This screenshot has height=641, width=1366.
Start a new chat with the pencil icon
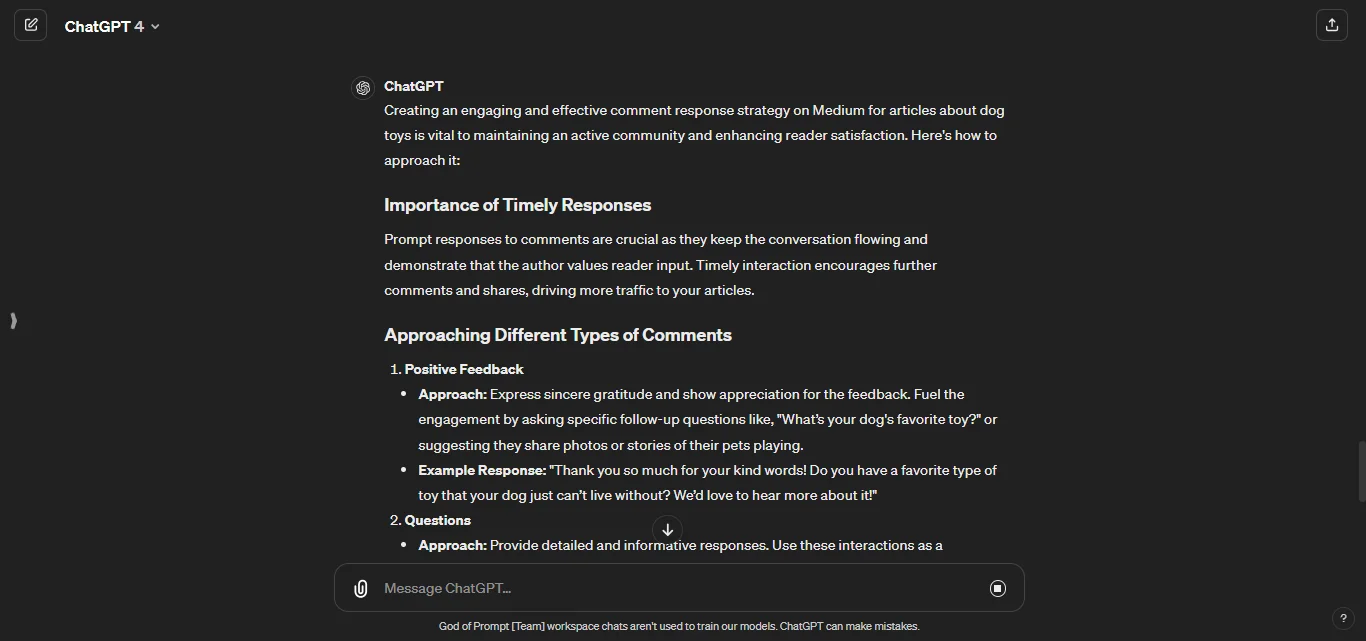(x=31, y=25)
